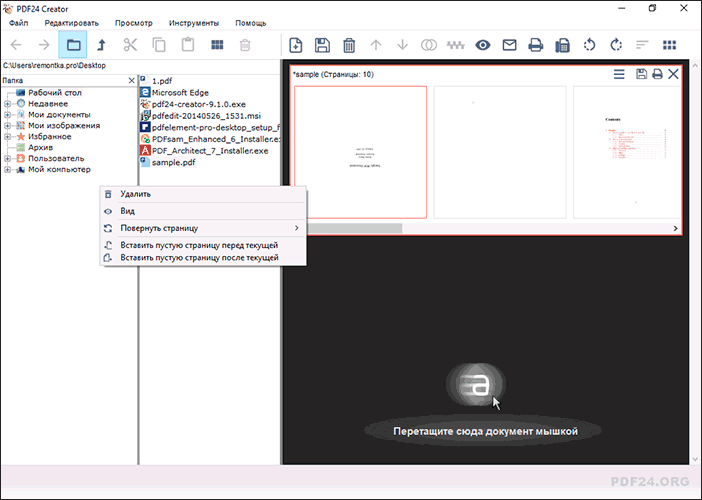Select Рабочий стол in folder tree
Screen dimensions: 702x500
coord(55,93)
